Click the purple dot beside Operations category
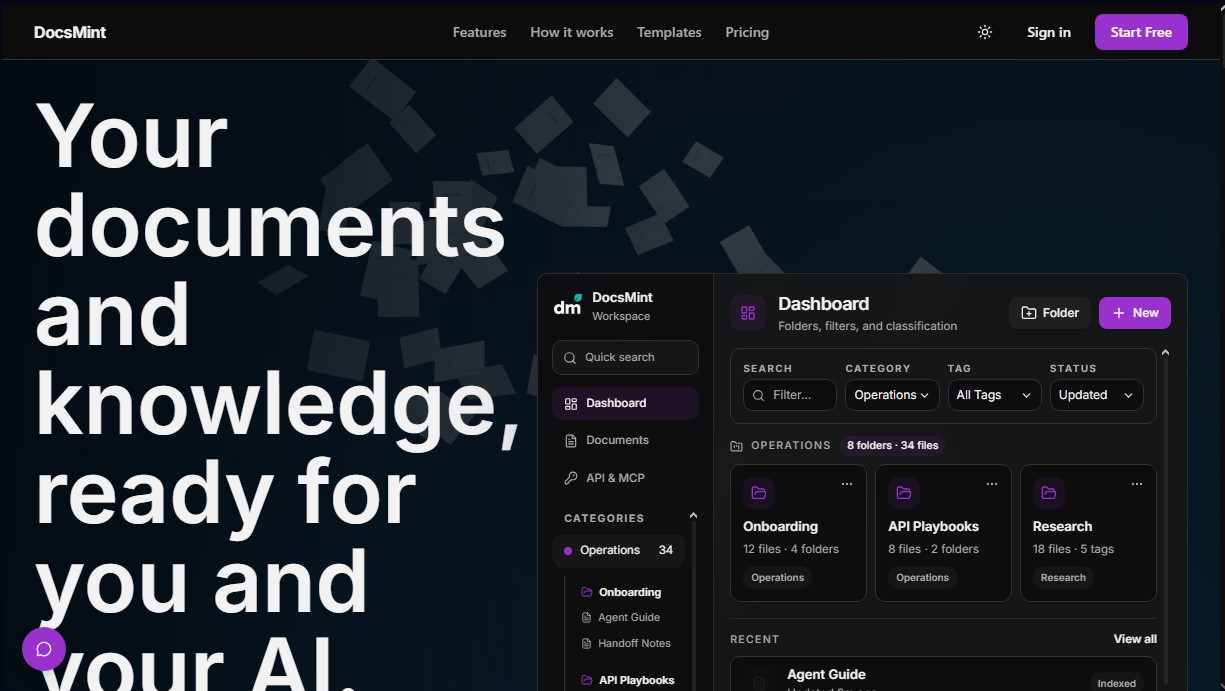This screenshot has height=691, width=1225. point(568,551)
